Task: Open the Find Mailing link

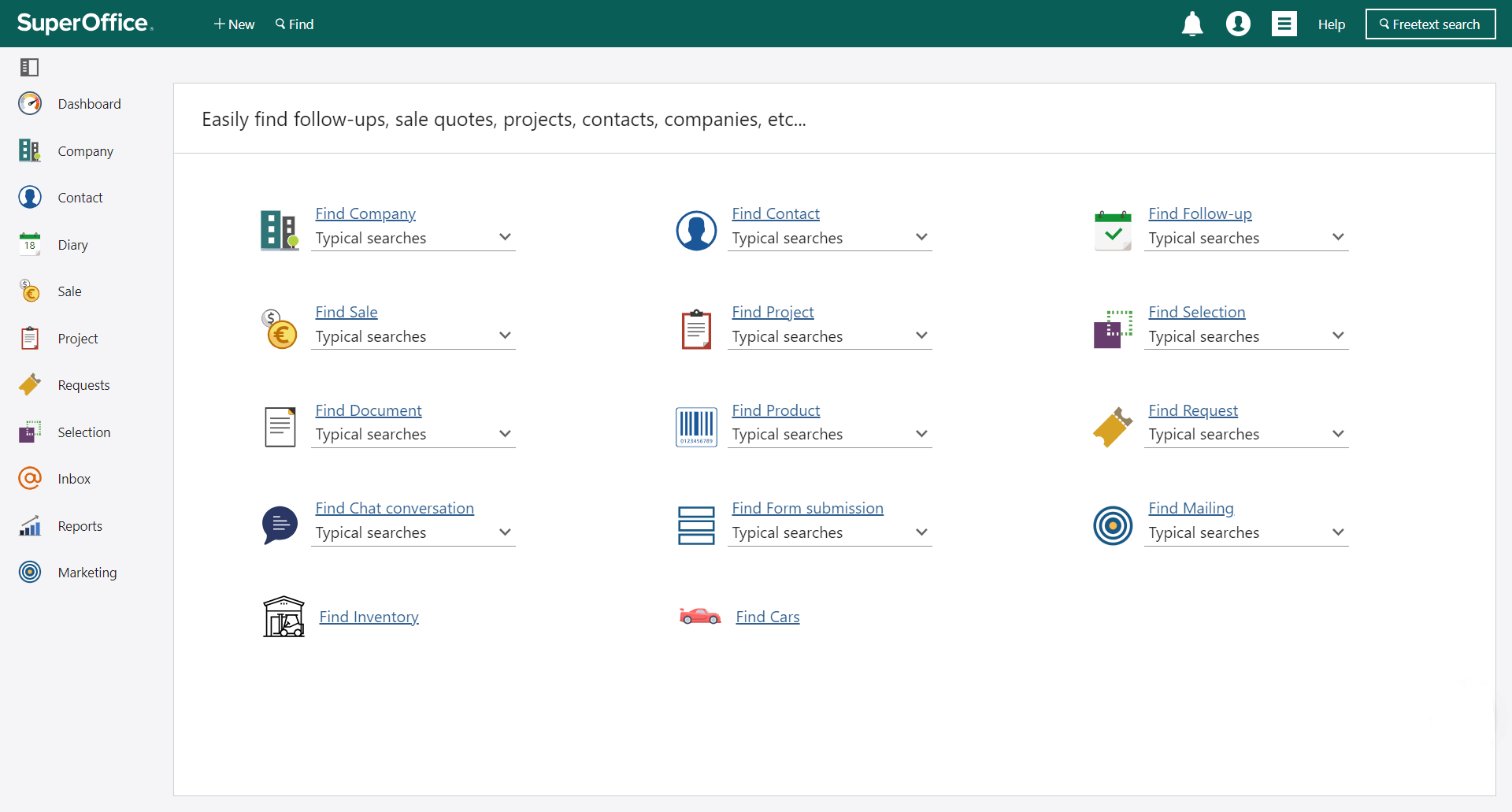Action: (x=1191, y=508)
